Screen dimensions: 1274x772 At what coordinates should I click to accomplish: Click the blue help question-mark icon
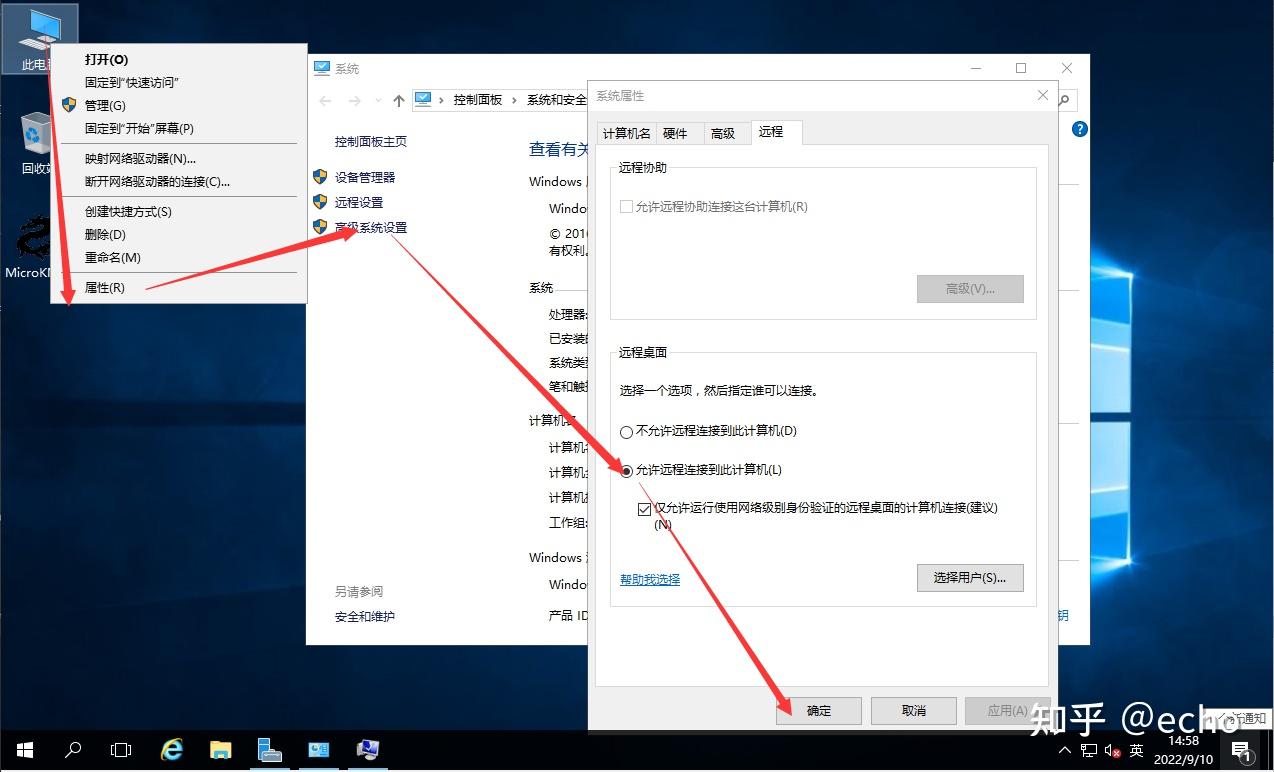1078,128
